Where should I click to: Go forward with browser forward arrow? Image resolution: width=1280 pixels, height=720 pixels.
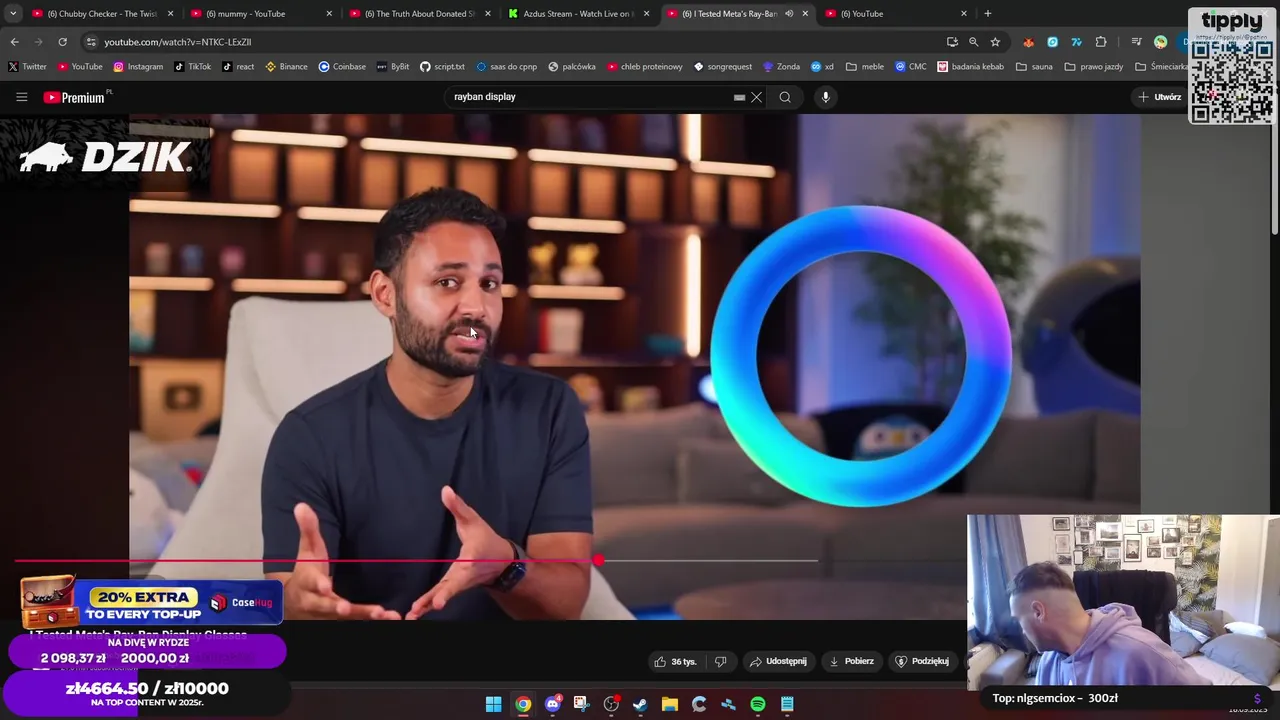click(38, 42)
